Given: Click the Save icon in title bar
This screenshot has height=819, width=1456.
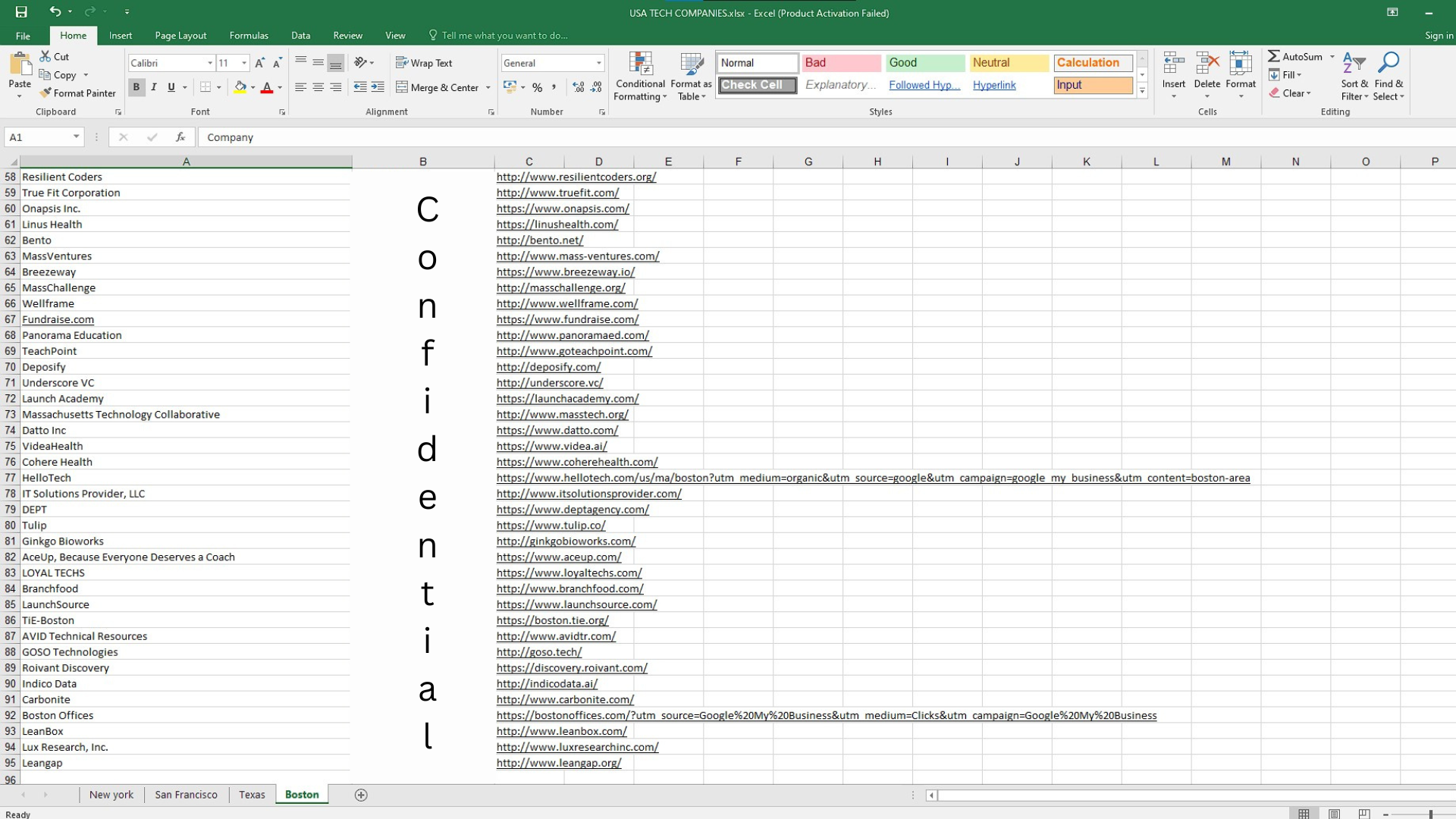Looking at the screenshot, I should 21,12.
